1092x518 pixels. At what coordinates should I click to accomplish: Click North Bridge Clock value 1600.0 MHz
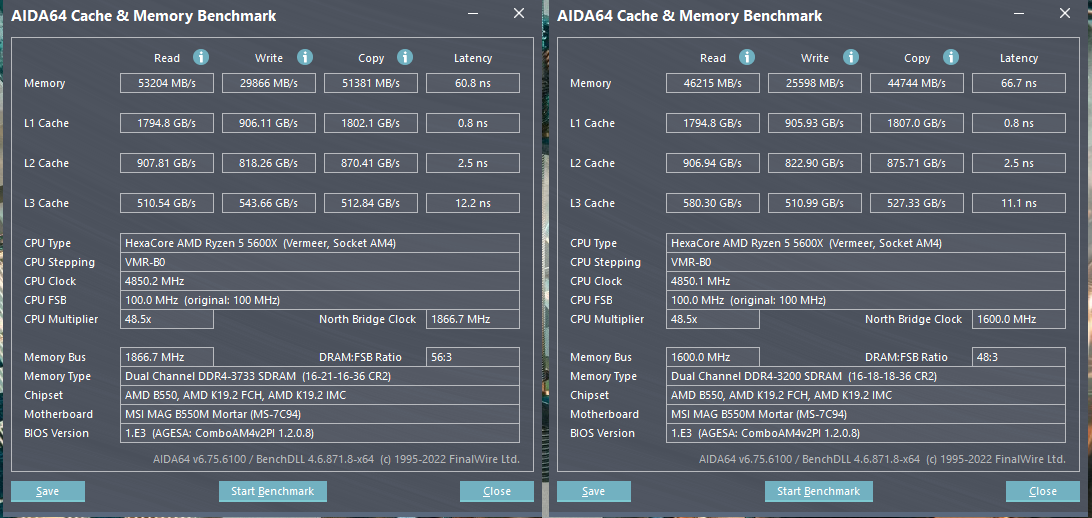(x=1019, y=320)
